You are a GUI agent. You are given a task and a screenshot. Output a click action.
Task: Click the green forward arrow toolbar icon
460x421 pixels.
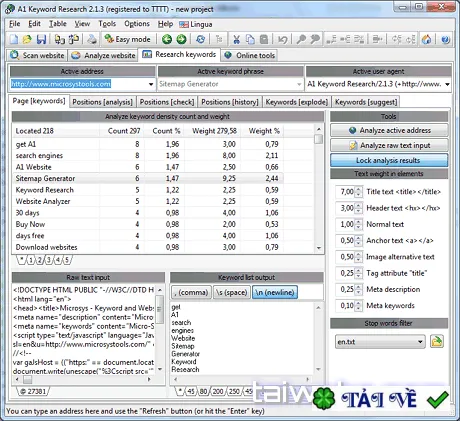point(181,40)
